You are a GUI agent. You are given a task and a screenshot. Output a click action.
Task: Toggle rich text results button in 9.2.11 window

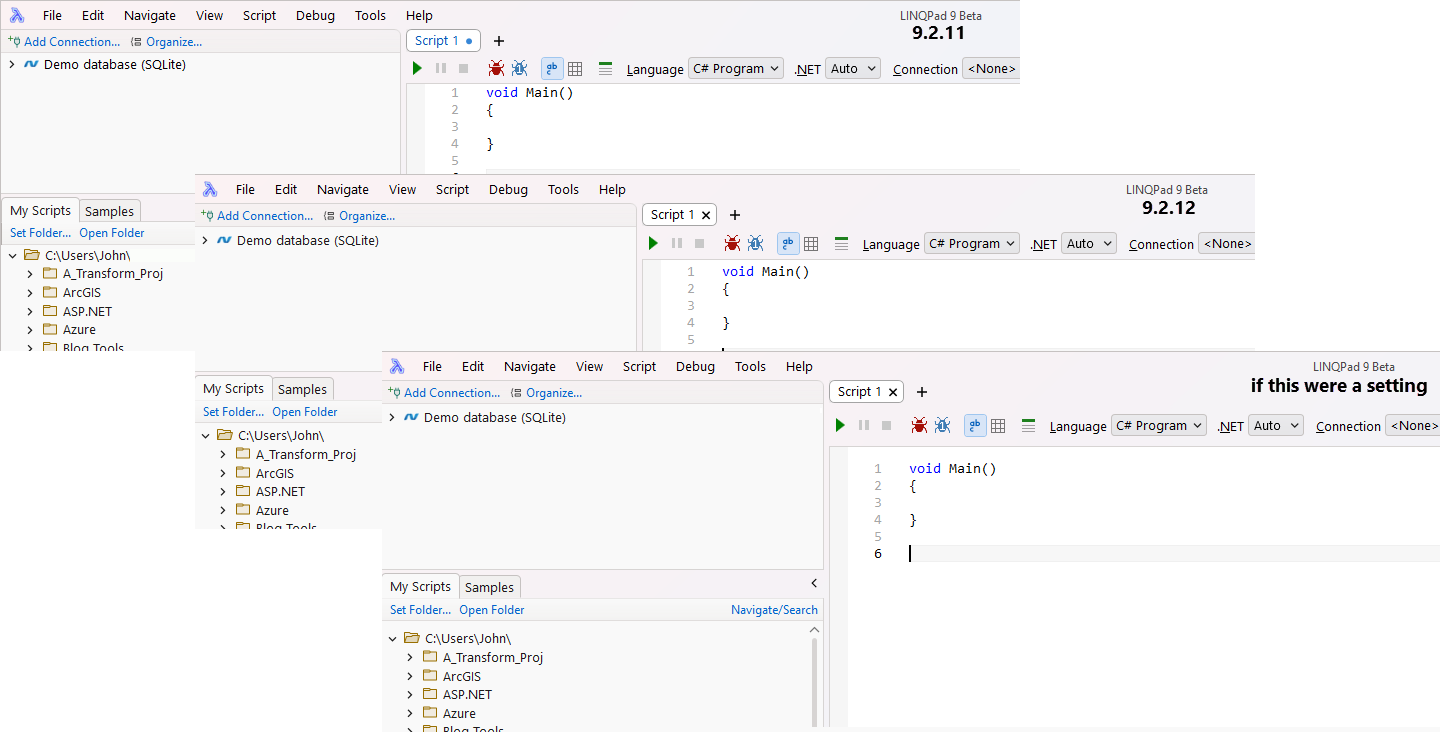point(552,68)
